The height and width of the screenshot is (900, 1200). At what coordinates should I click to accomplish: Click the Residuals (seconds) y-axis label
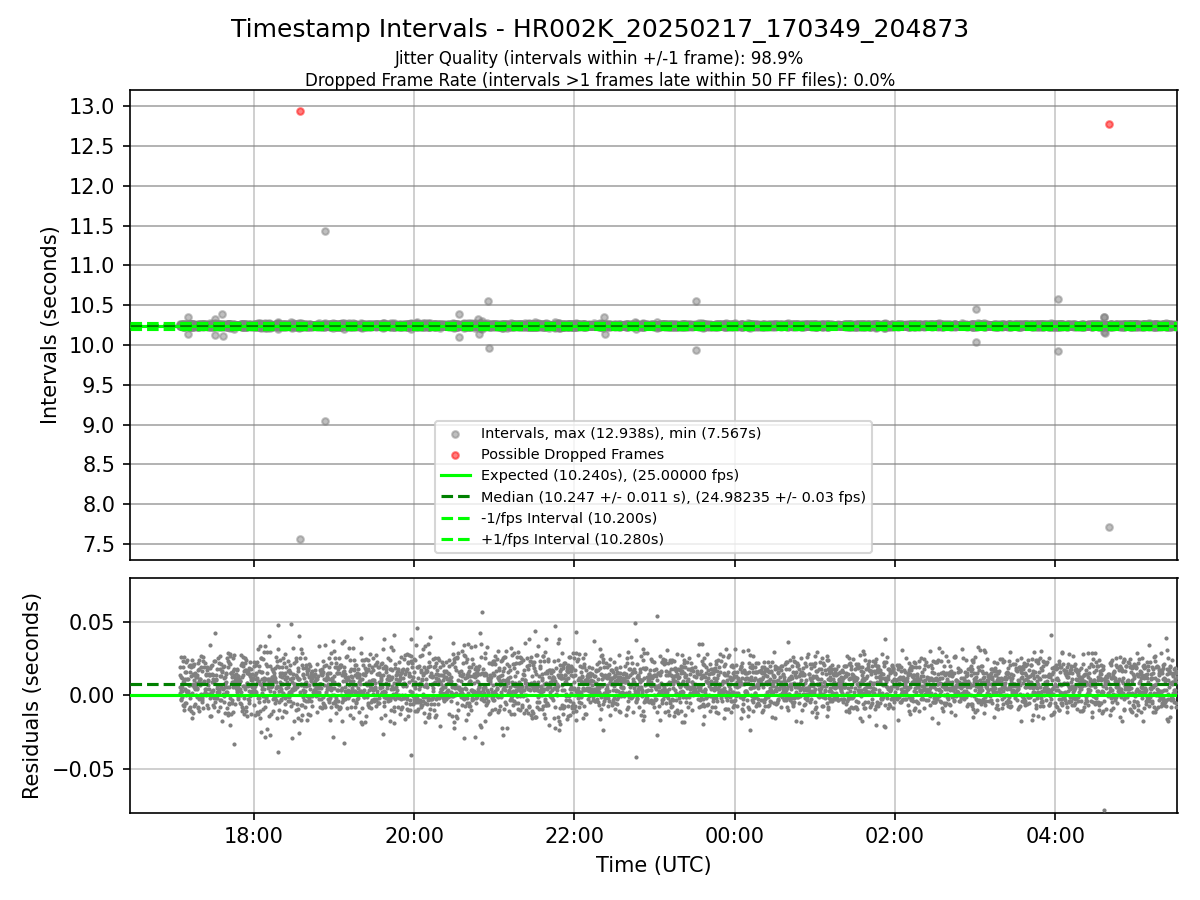(31, 696)
